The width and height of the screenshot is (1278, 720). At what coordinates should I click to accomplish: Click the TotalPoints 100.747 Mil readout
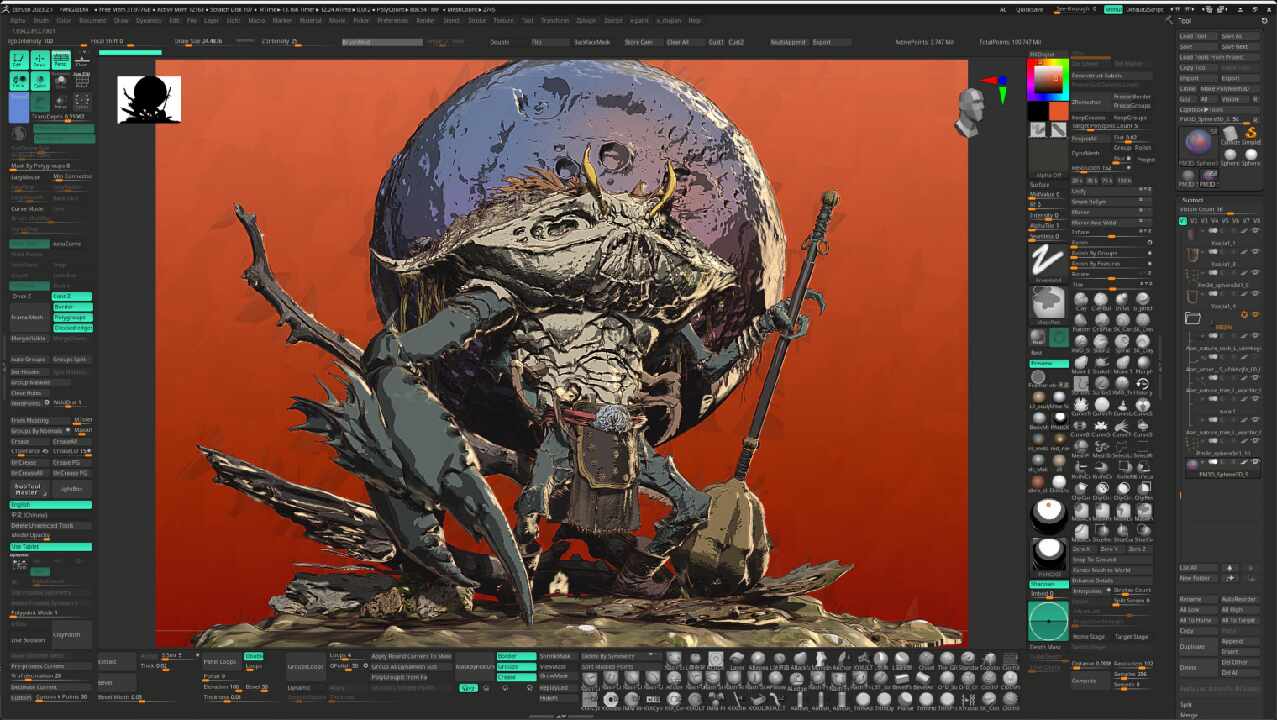(1012, 42)
